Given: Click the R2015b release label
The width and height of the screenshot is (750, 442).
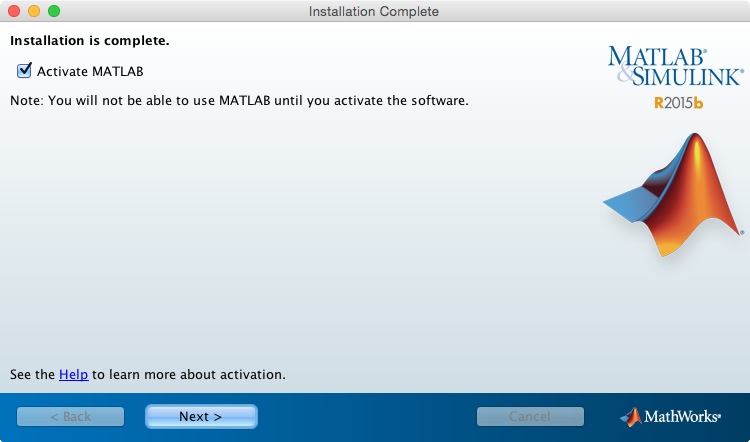Looking at the screenshot, I should point(679,102).
